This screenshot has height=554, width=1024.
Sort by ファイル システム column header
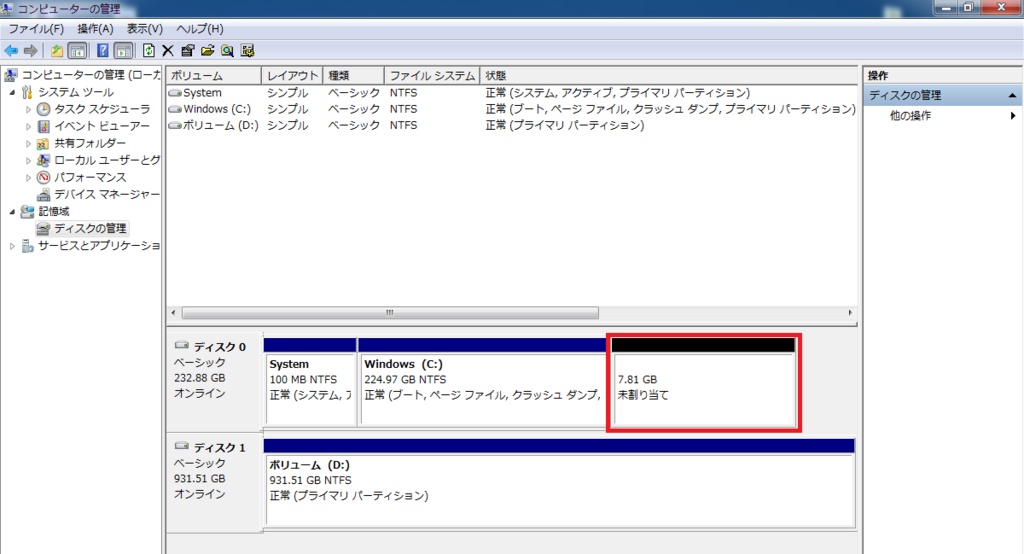pyautogui.click(x=432, y=76)
